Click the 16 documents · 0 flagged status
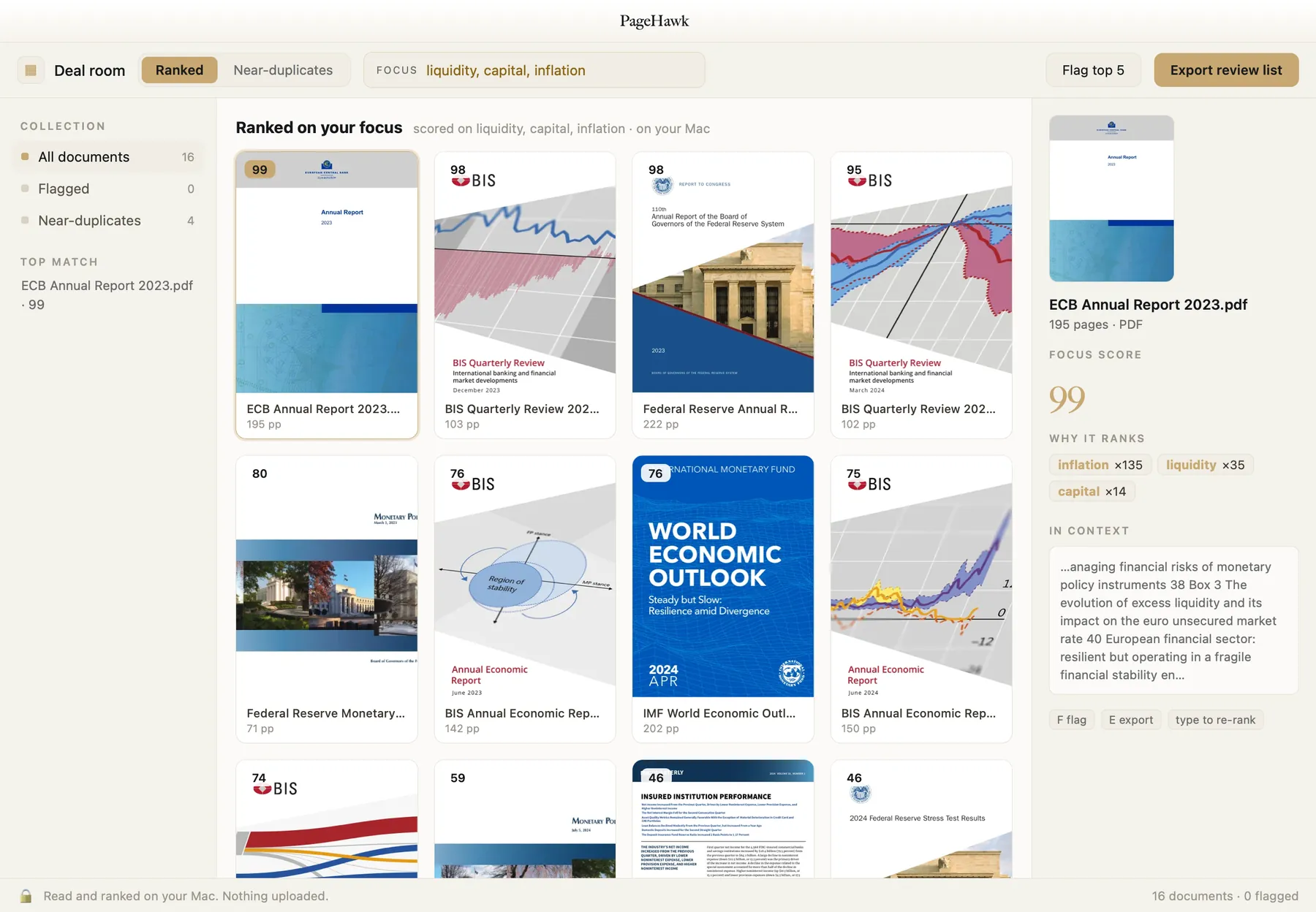The image size is (1316, 912). tap(1225, 896)
